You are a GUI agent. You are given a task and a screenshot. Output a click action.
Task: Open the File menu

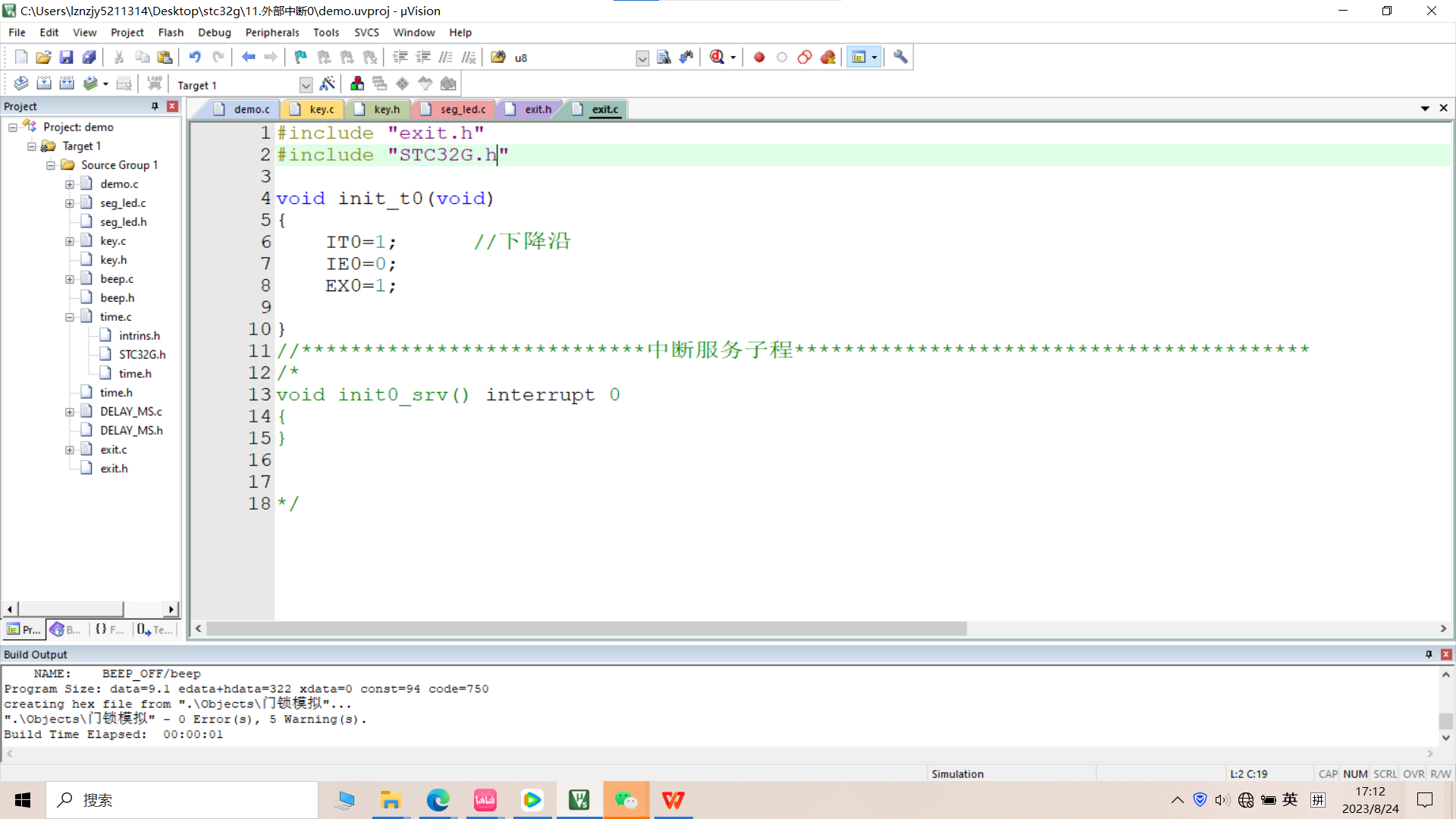(17, 33)
